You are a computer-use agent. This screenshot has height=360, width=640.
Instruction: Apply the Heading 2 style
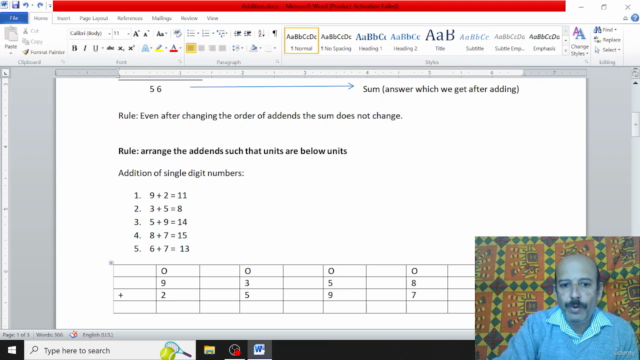coord(405,41)
